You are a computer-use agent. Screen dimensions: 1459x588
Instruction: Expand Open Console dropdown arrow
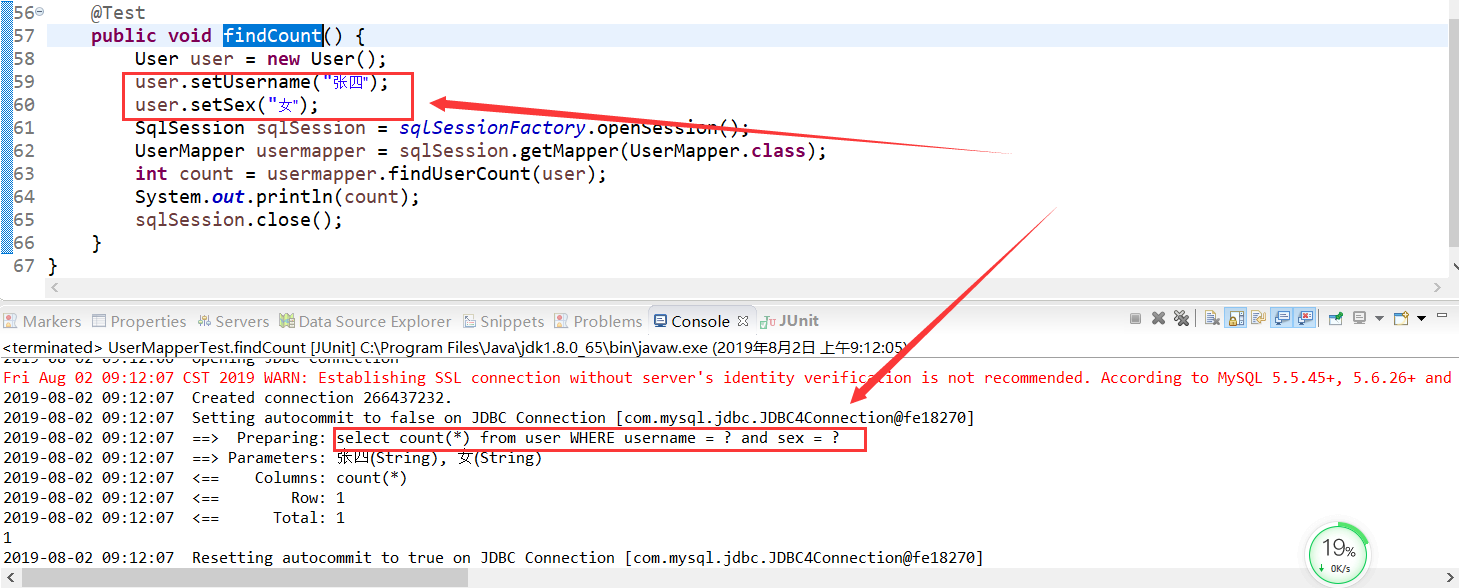pyautogui.click(x=1421, y=318)
